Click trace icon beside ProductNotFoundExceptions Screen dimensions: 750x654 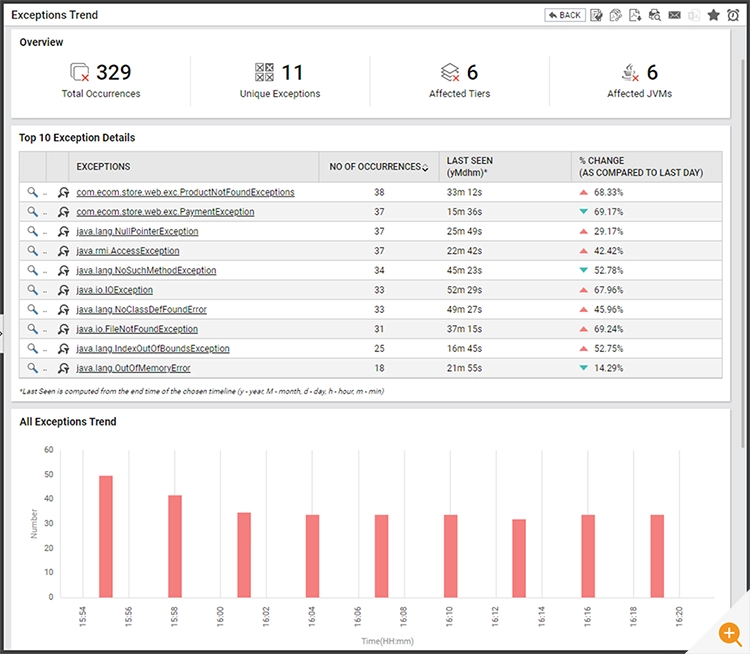[x=64, y=192]
